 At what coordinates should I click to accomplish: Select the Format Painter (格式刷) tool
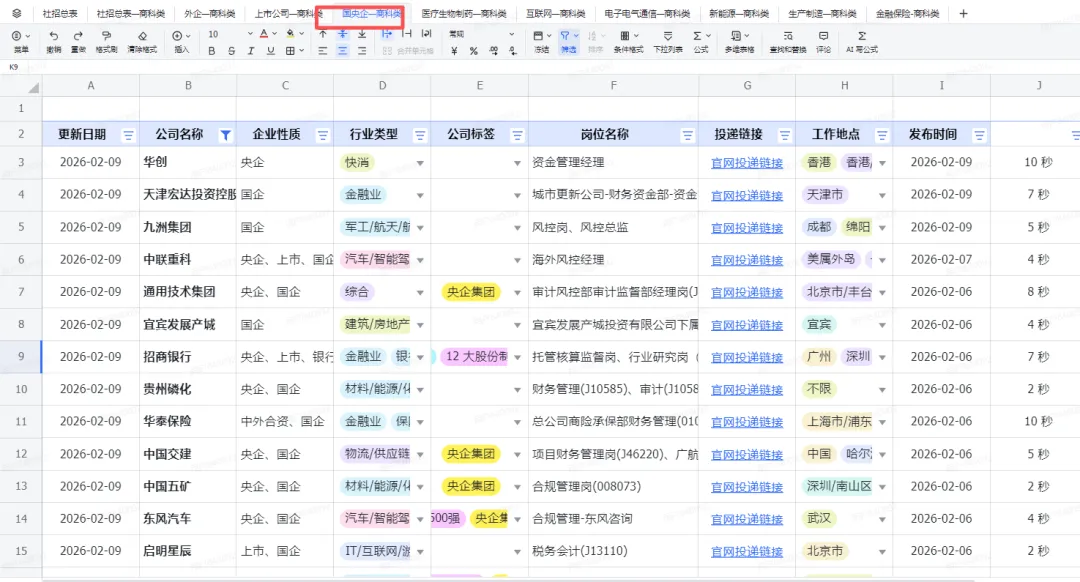click(x=106, y=36)
